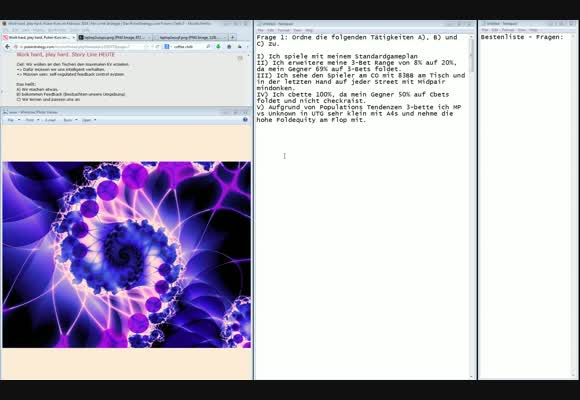
Task: Click the green download arrow icon
Action: (218, 47)
